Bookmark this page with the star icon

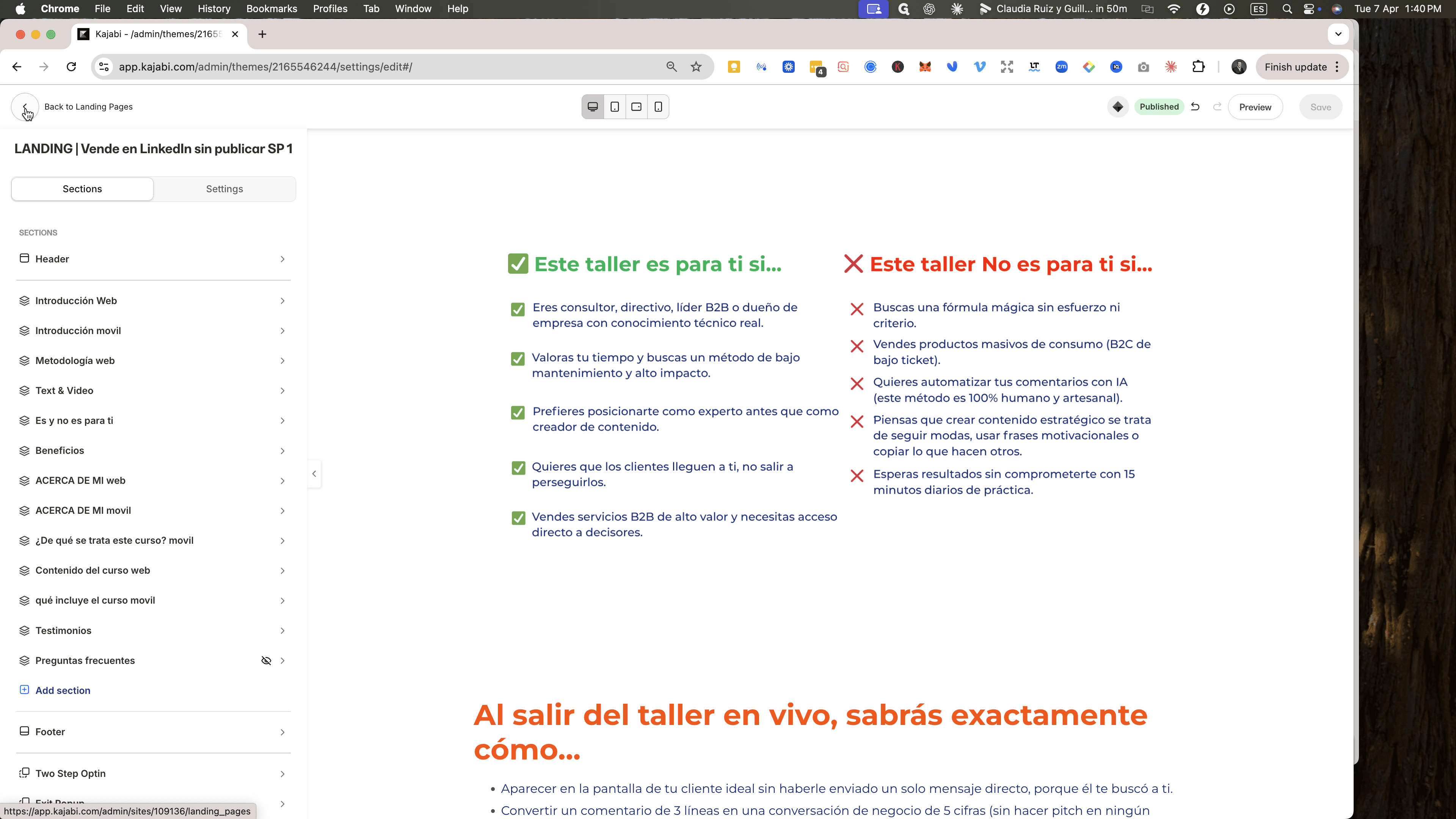696,67
